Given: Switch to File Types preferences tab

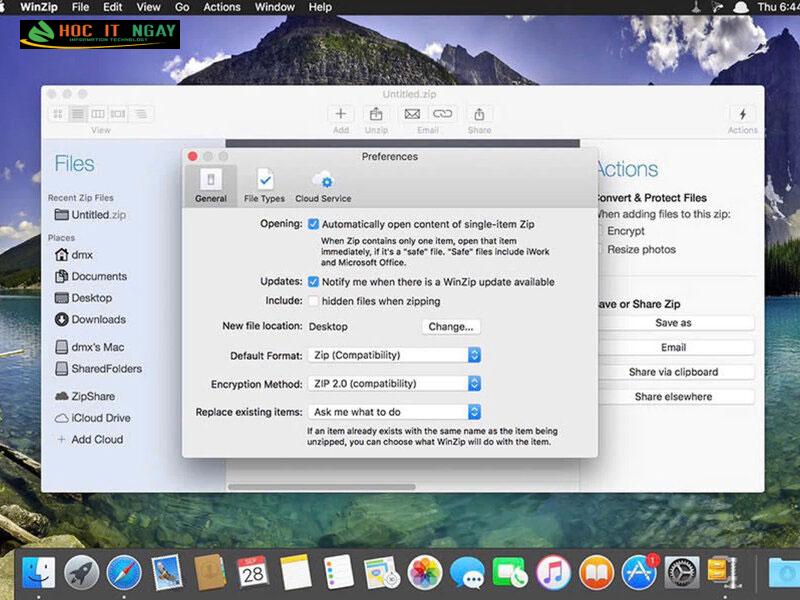Looking at the screenshot, I should (264, 186).
